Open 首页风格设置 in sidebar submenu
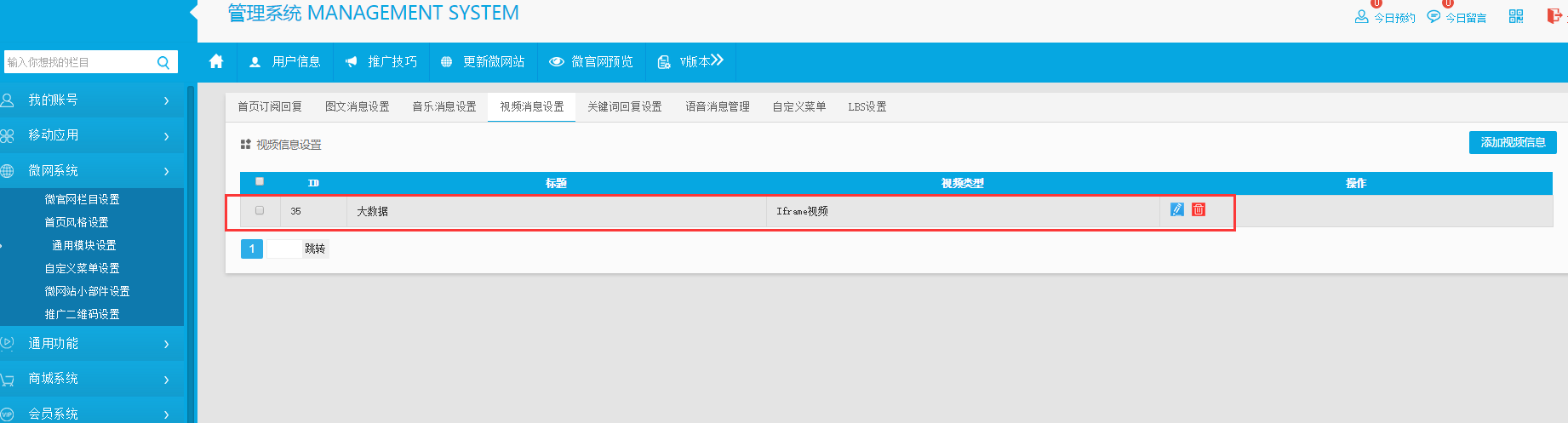Screen dimensions: 1568x423 [x=77, y=222]
